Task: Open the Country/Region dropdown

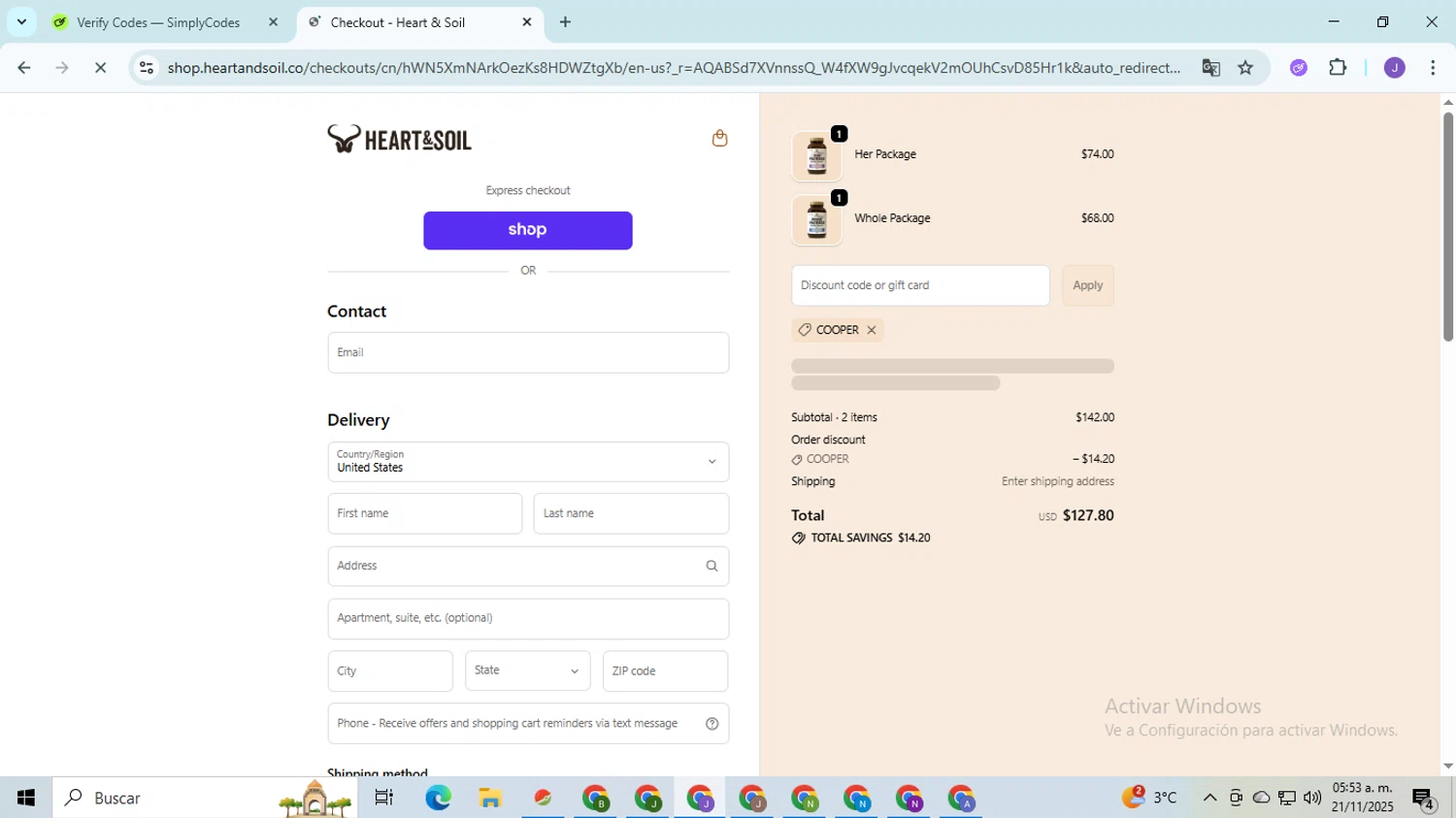Action: click(x=528, y=462)
